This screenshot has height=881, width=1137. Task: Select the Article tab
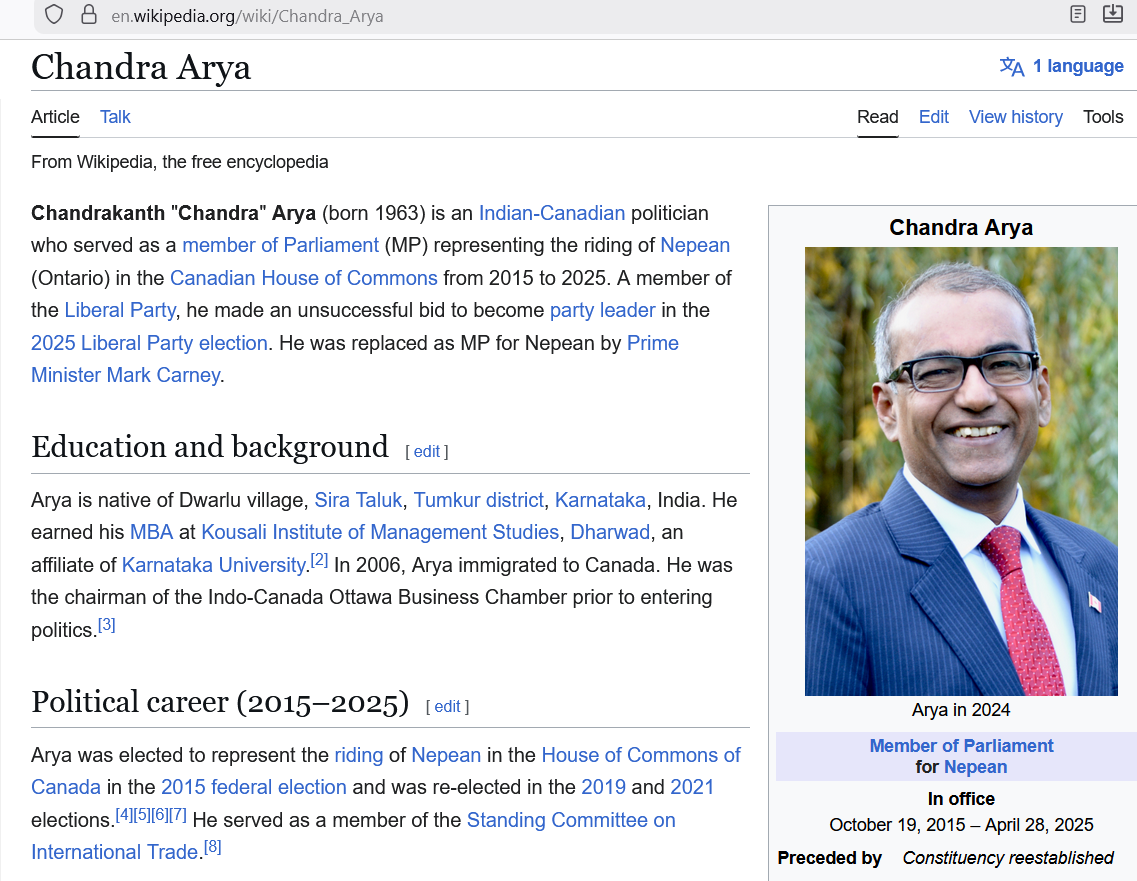[x=55, y=117]
